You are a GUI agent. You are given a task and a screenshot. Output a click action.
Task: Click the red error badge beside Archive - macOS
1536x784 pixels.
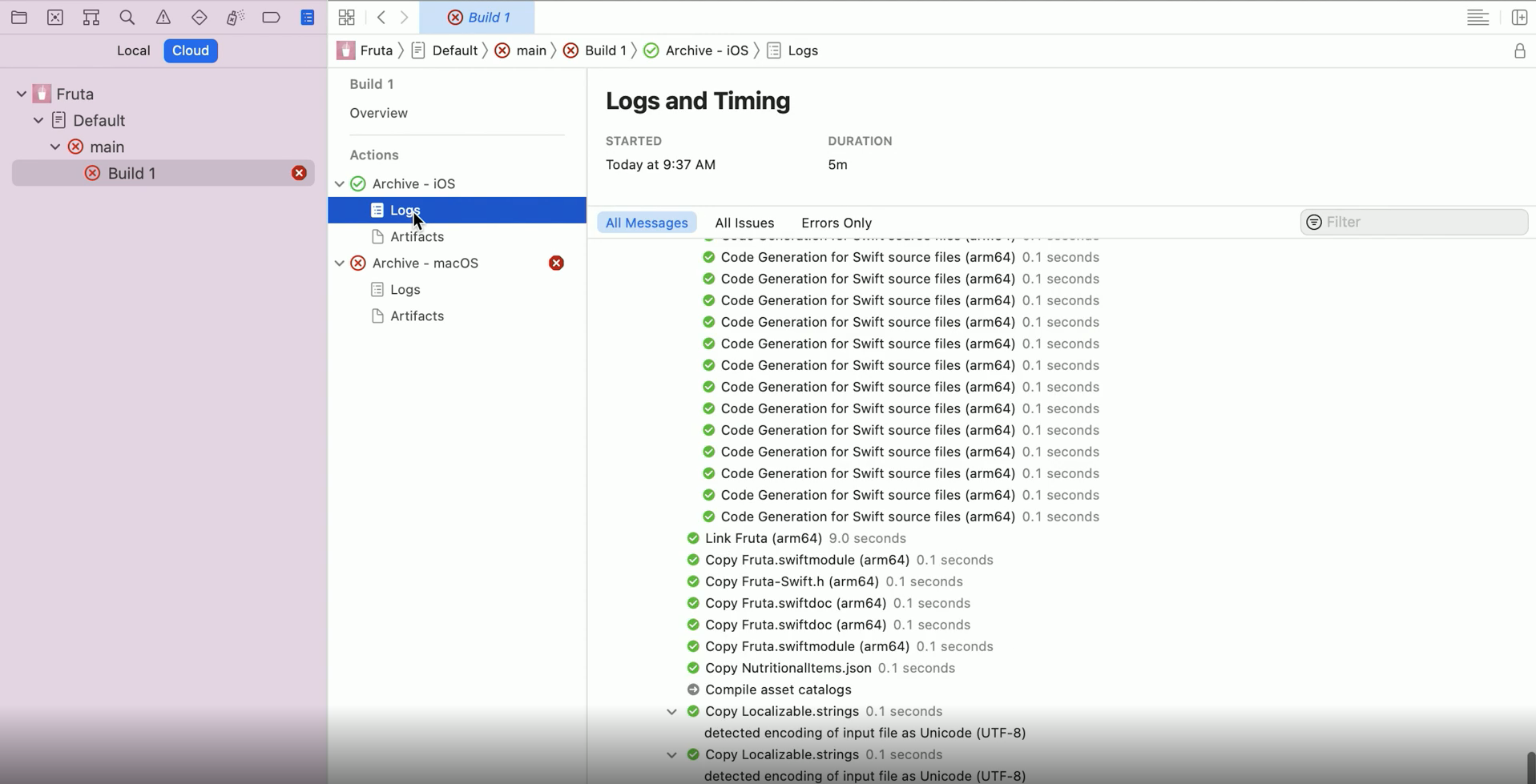tap(556, 263)
